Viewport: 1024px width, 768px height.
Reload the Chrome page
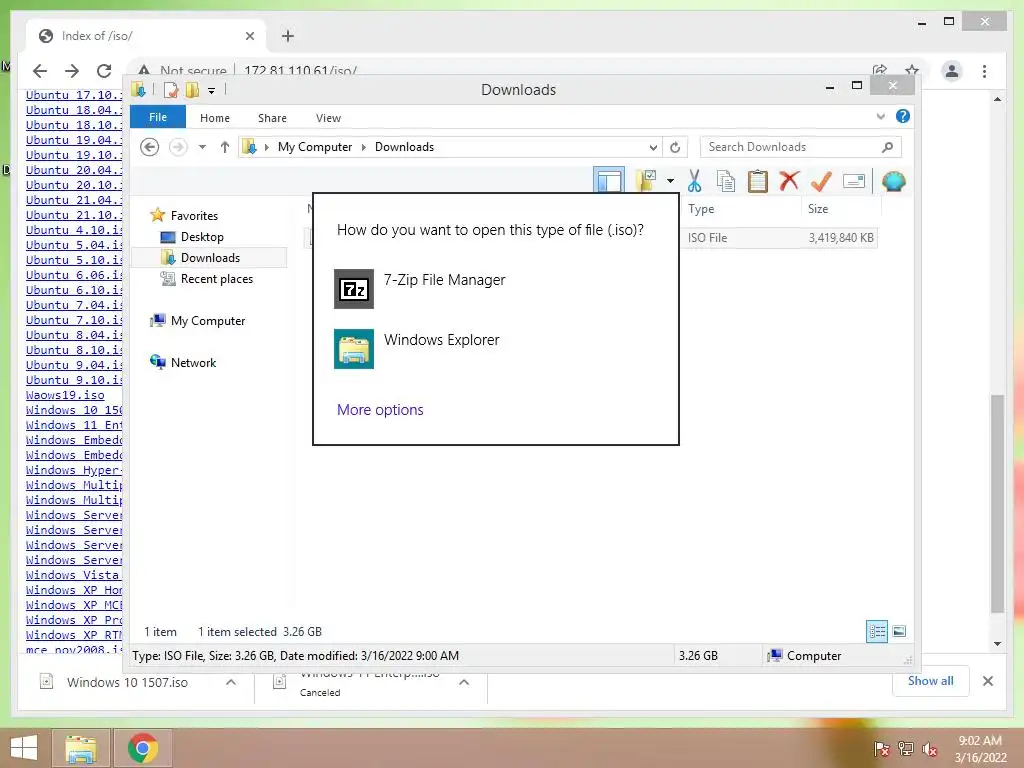coord(104,71)
